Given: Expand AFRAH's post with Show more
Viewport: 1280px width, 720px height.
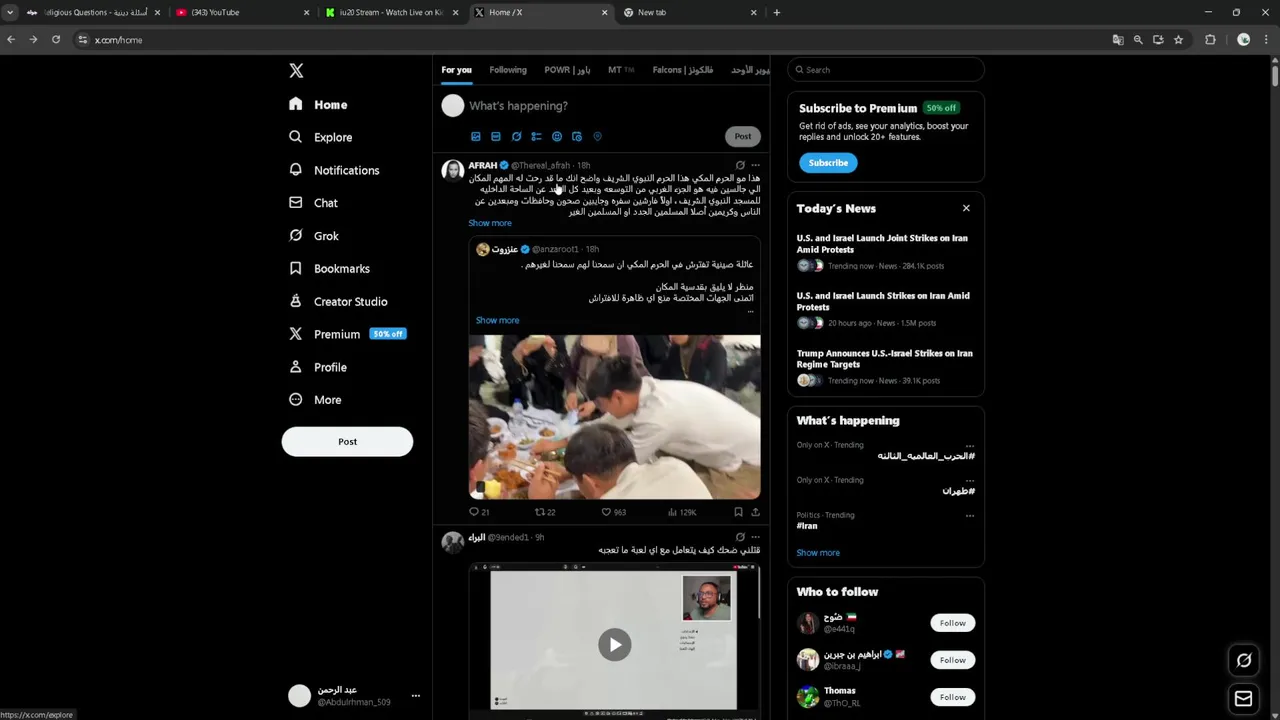Looking at the screenshot, I should (490, 223).
